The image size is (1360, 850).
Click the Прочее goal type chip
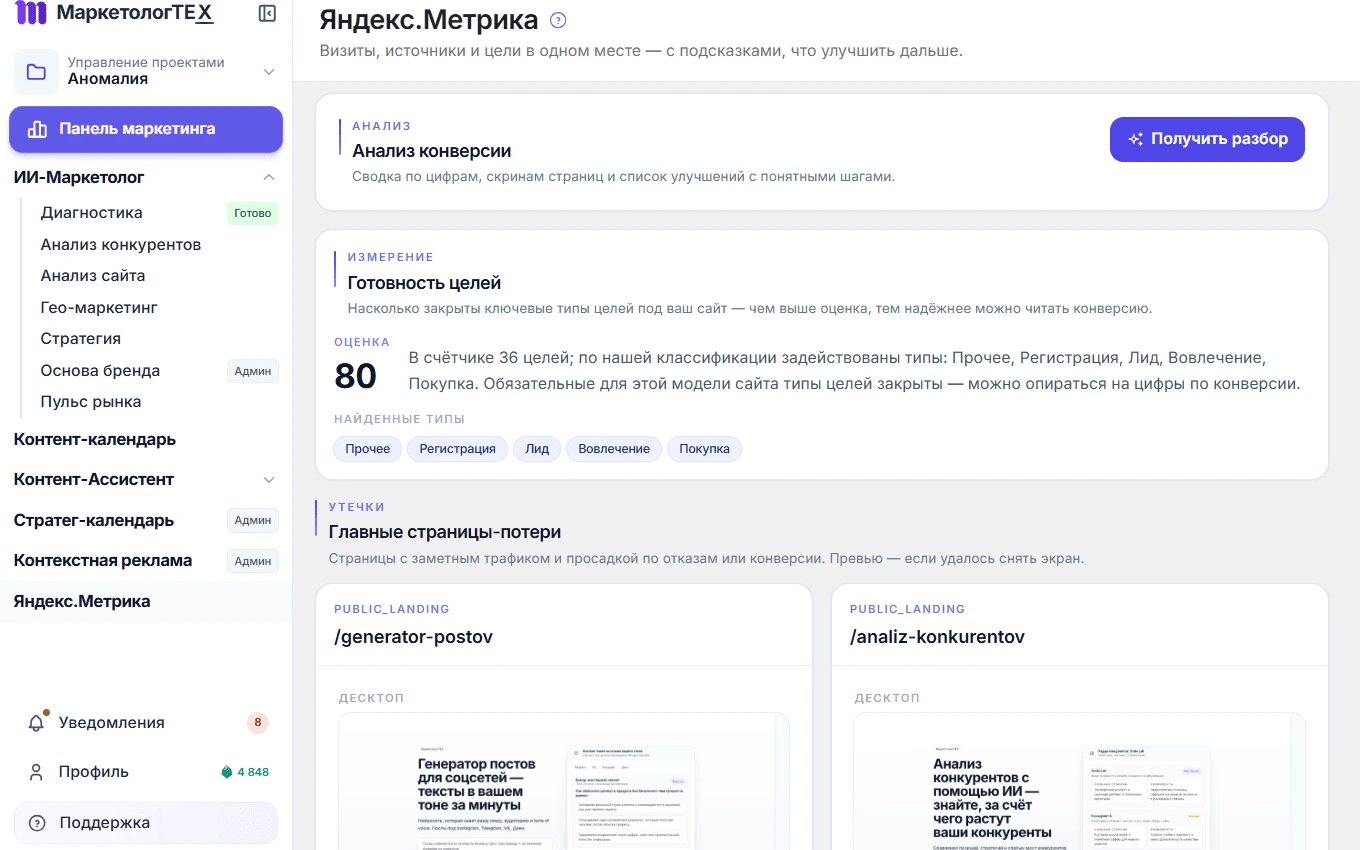[368, 449]
